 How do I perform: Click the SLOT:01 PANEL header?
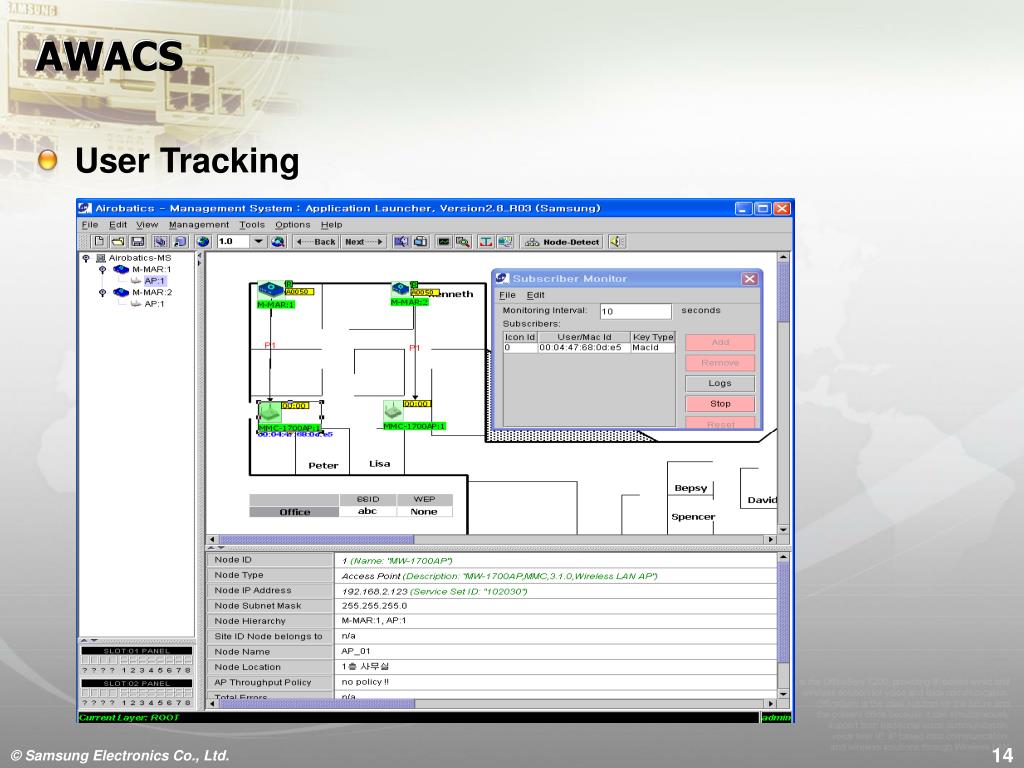[136, 650]
